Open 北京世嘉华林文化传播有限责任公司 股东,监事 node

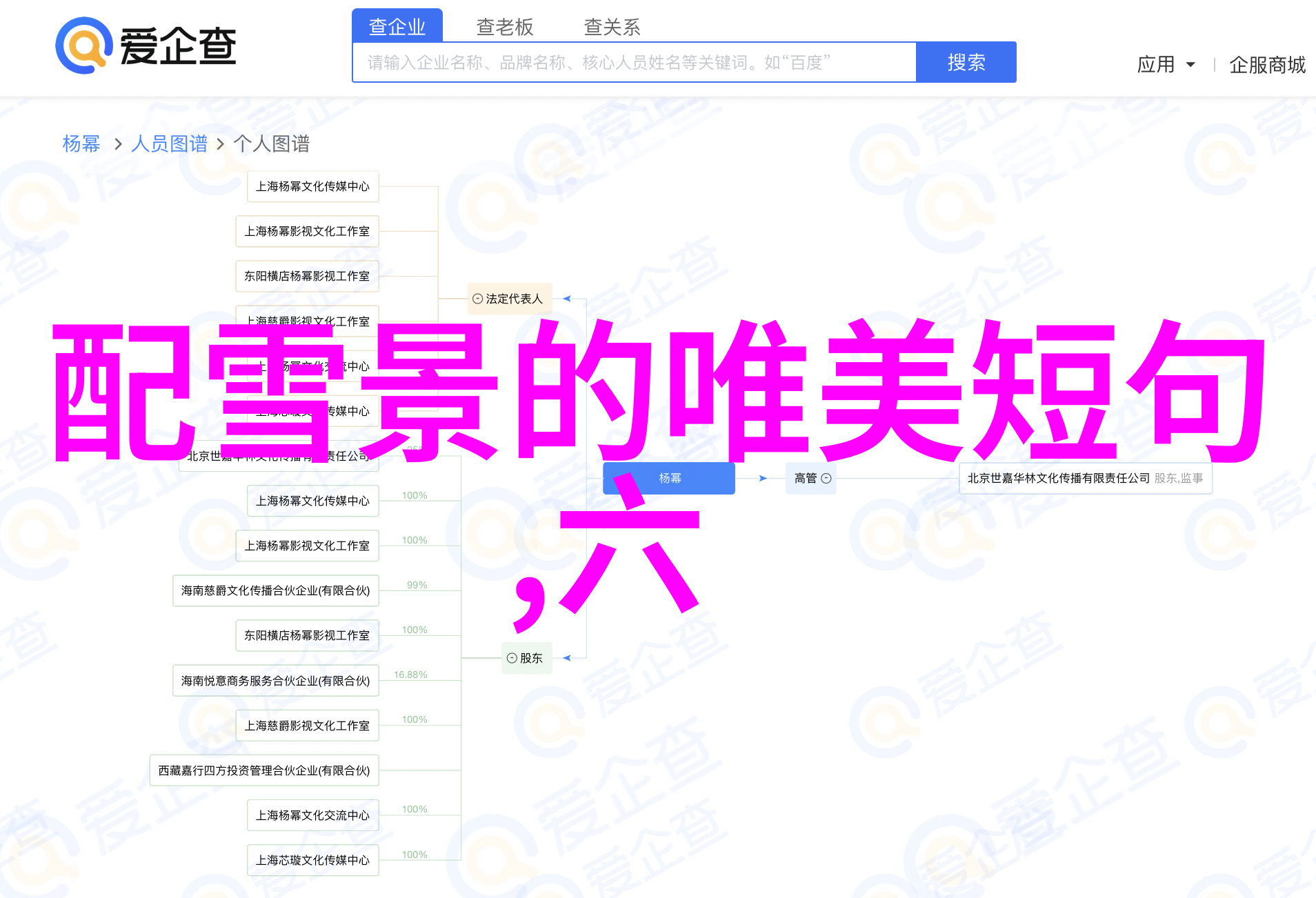click(x=1085, y=478)
